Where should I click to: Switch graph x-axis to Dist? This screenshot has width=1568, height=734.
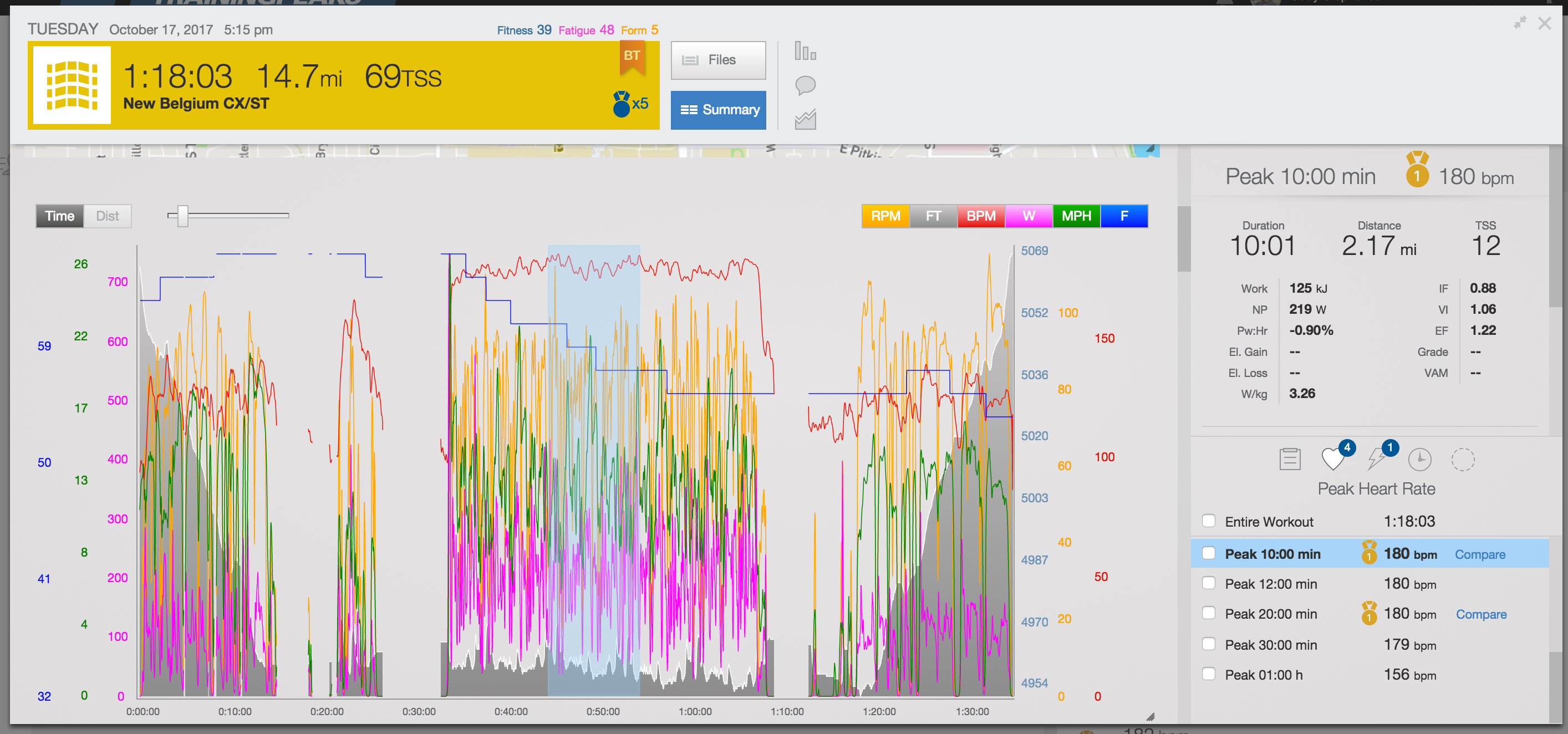pyautogui.click(x=107, y=216)
